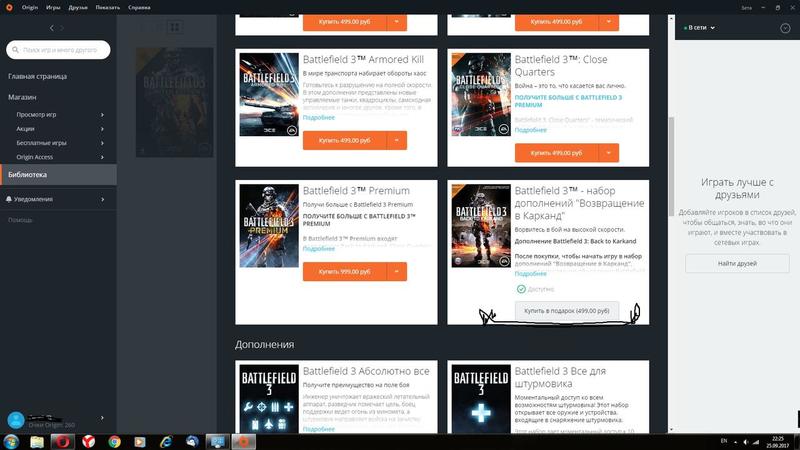Click the Найти друзей button
The height and width of the screenshot is (450, 800).
coord(737,263)
